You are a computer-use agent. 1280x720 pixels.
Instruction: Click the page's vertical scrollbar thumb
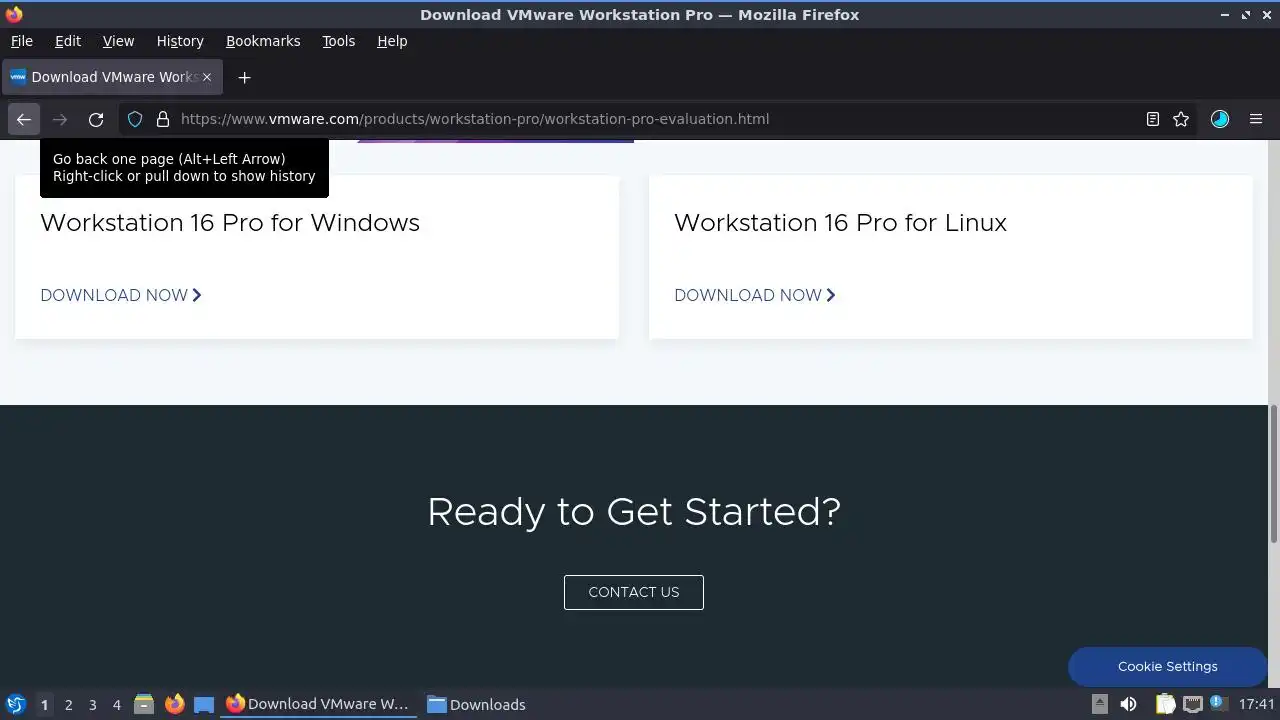[x=1274, y=474]
